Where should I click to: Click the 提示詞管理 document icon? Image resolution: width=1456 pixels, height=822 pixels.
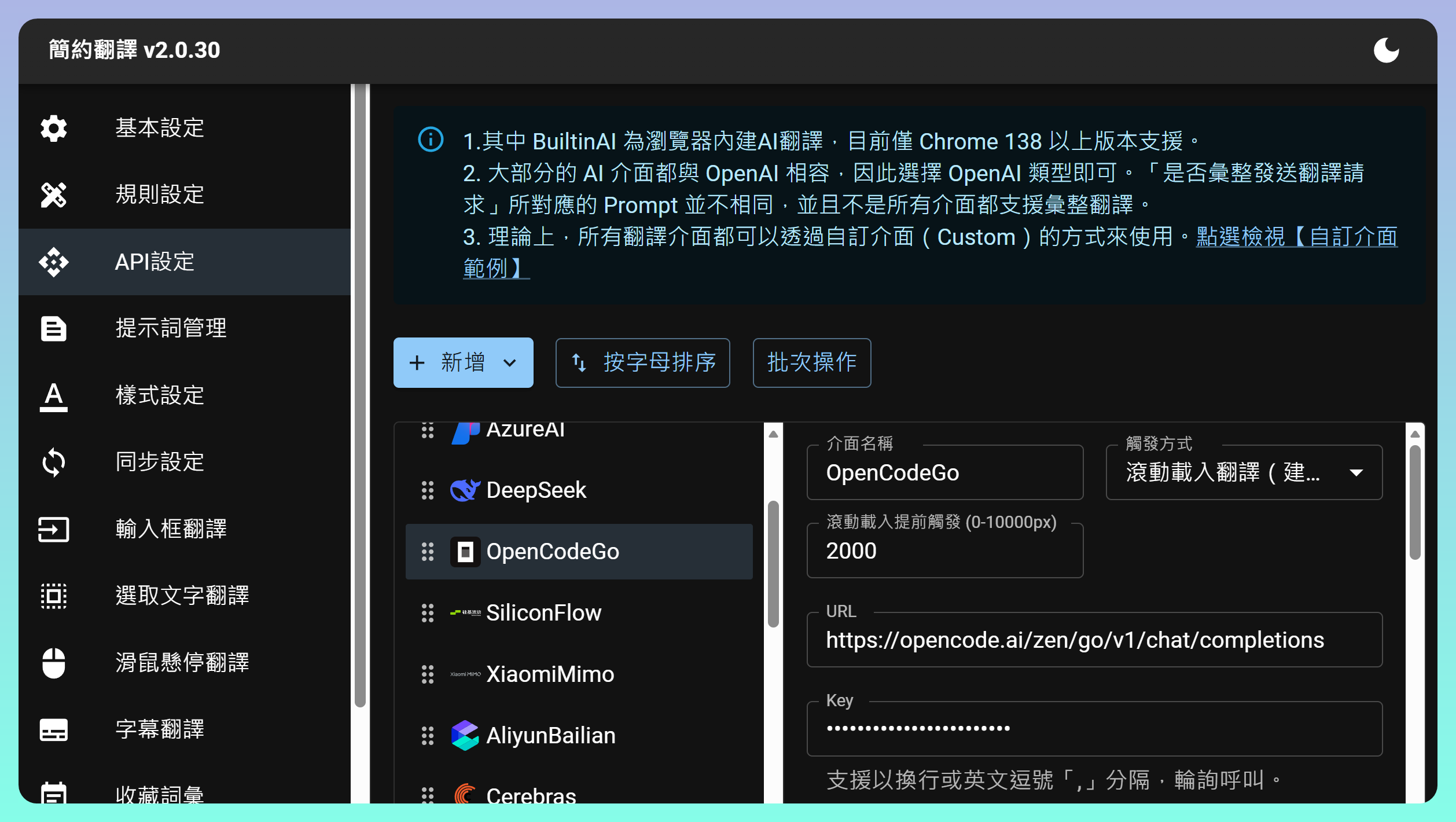point(54,328)
